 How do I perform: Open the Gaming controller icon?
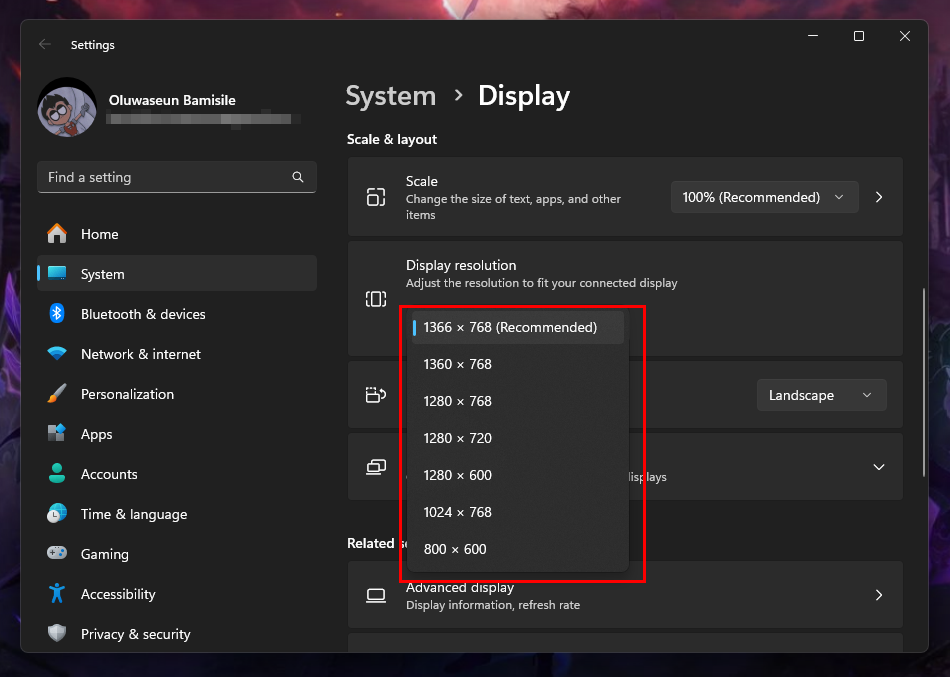point(57,554)
